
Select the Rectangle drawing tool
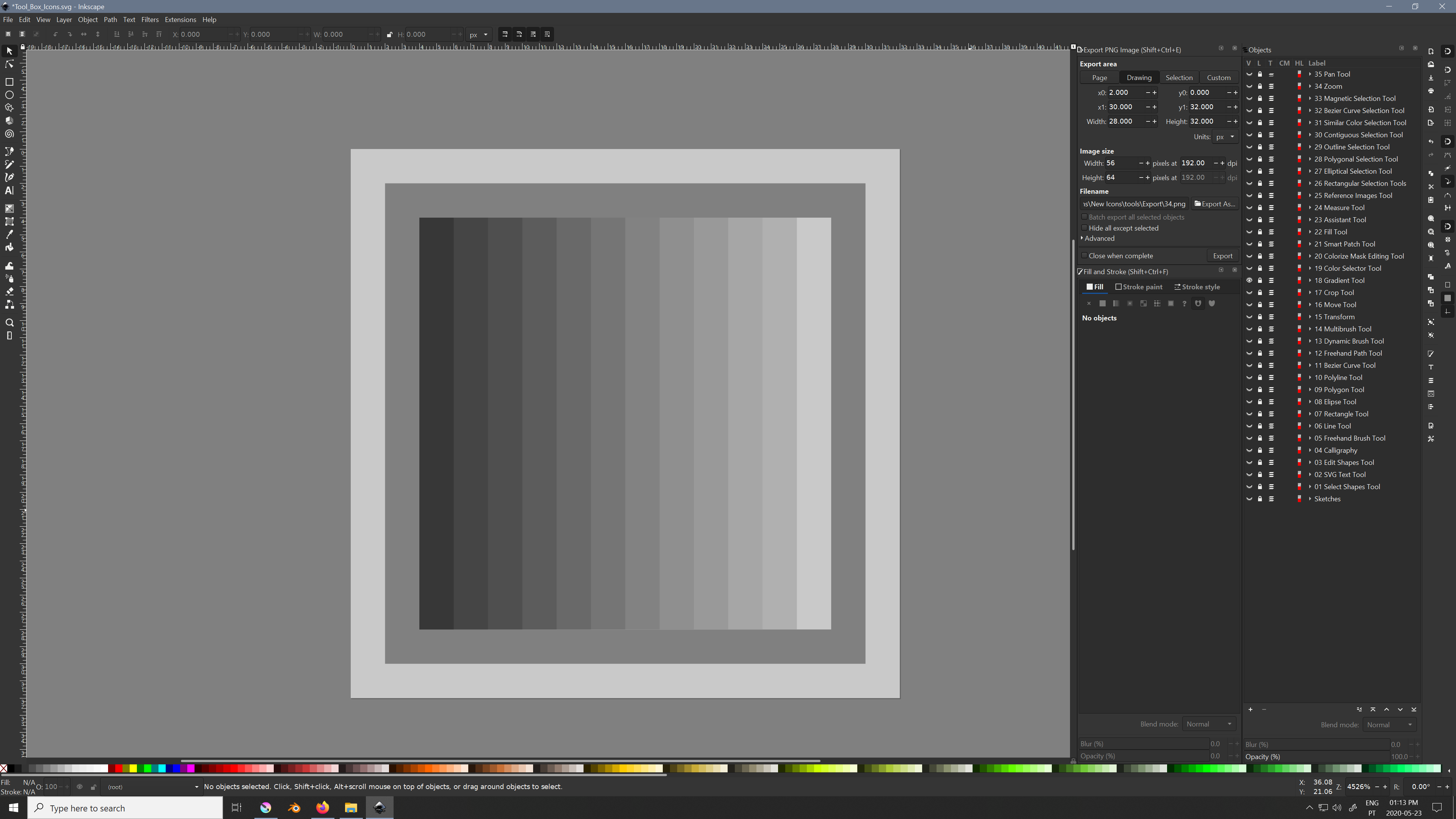[x=9, y=82]
